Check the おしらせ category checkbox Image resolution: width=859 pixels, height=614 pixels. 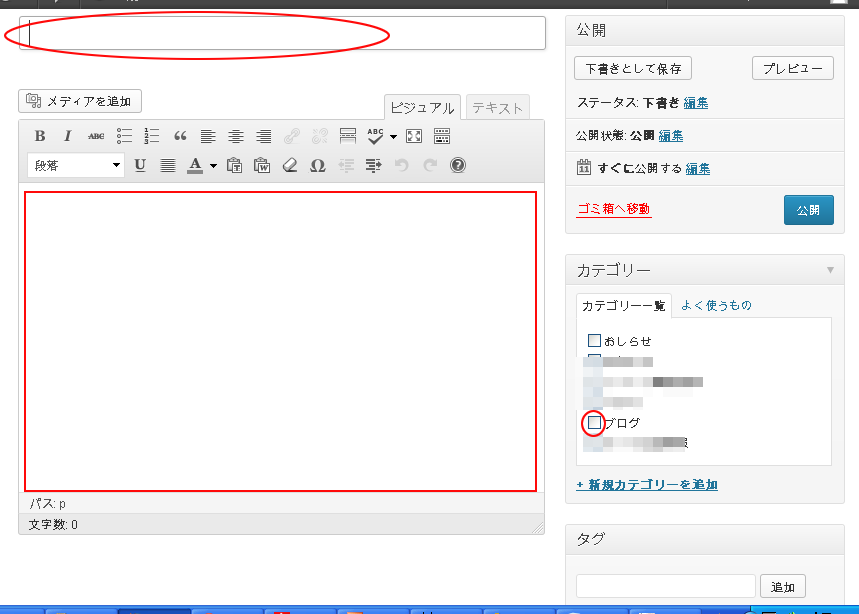594,341
